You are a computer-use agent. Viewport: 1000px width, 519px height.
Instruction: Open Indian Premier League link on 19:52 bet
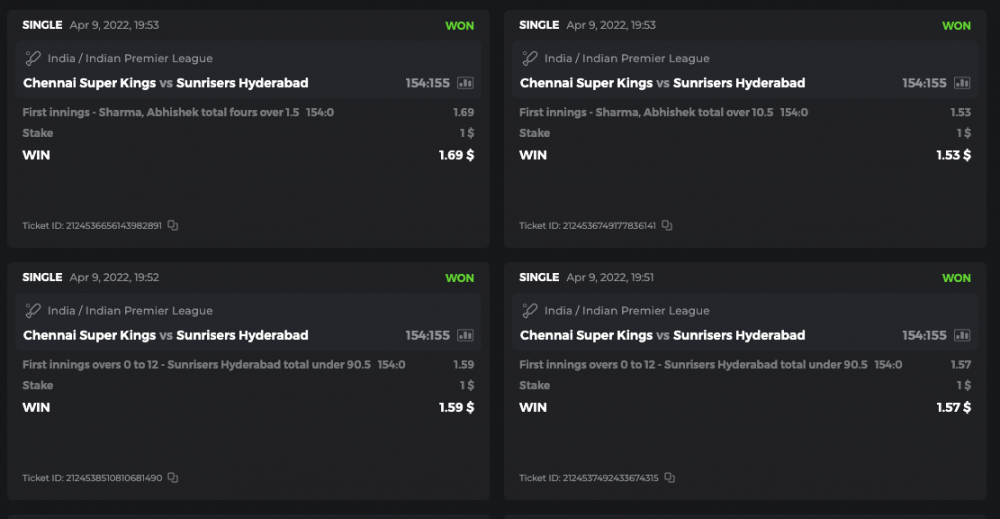click(130, 311)
